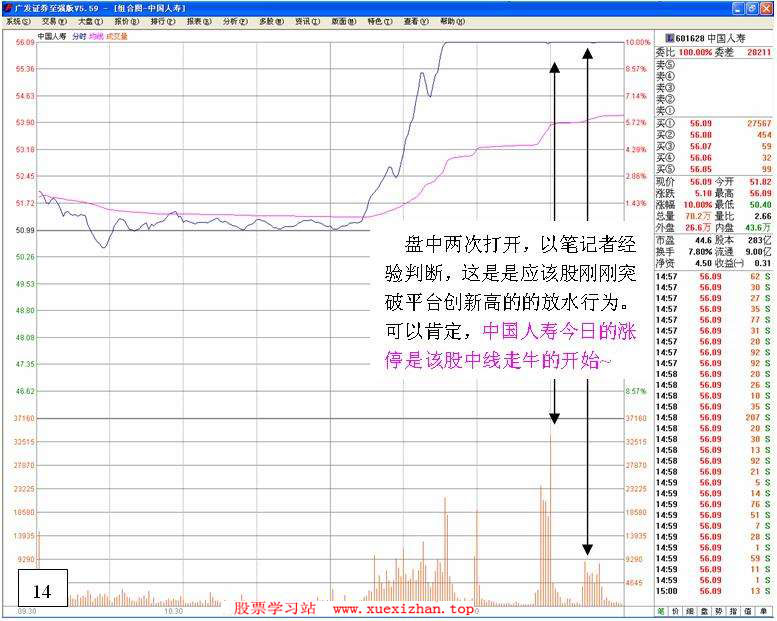Click the 14:58 tick with volume 207
Viewport: 777px width, 621px height.
click(714, 417)
